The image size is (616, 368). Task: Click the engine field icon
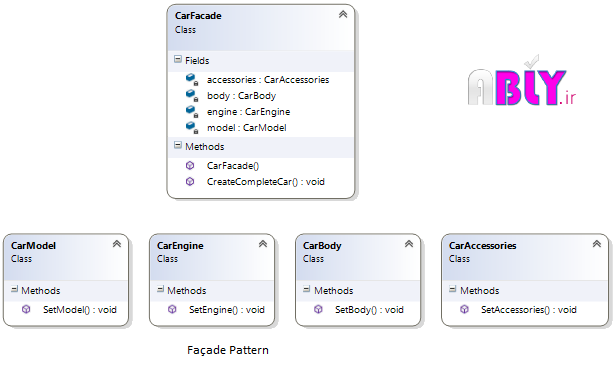(192, 112)
